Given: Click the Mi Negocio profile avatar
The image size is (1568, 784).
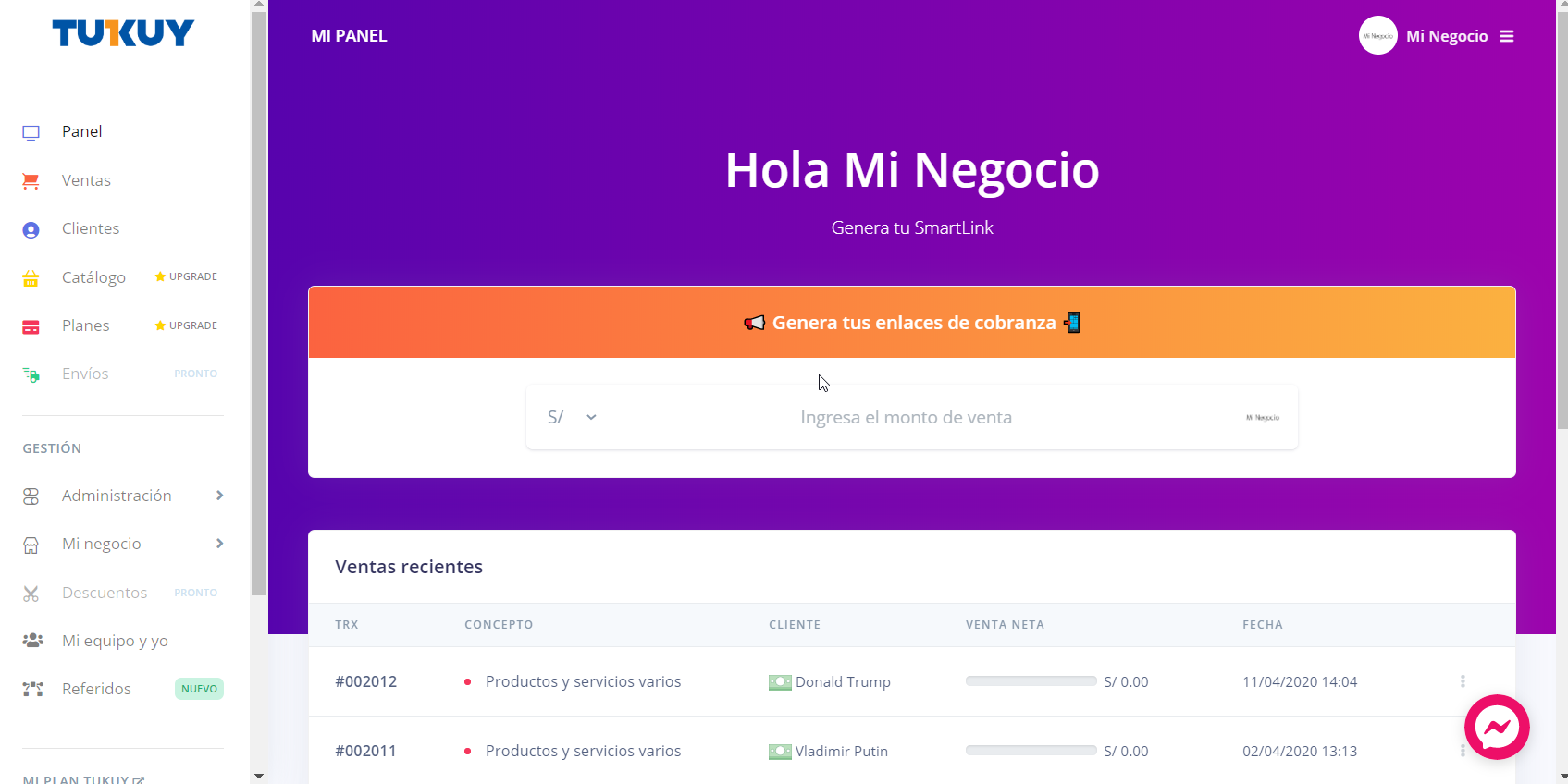Looking at the screenshot, I should [x=1377, y=36].
